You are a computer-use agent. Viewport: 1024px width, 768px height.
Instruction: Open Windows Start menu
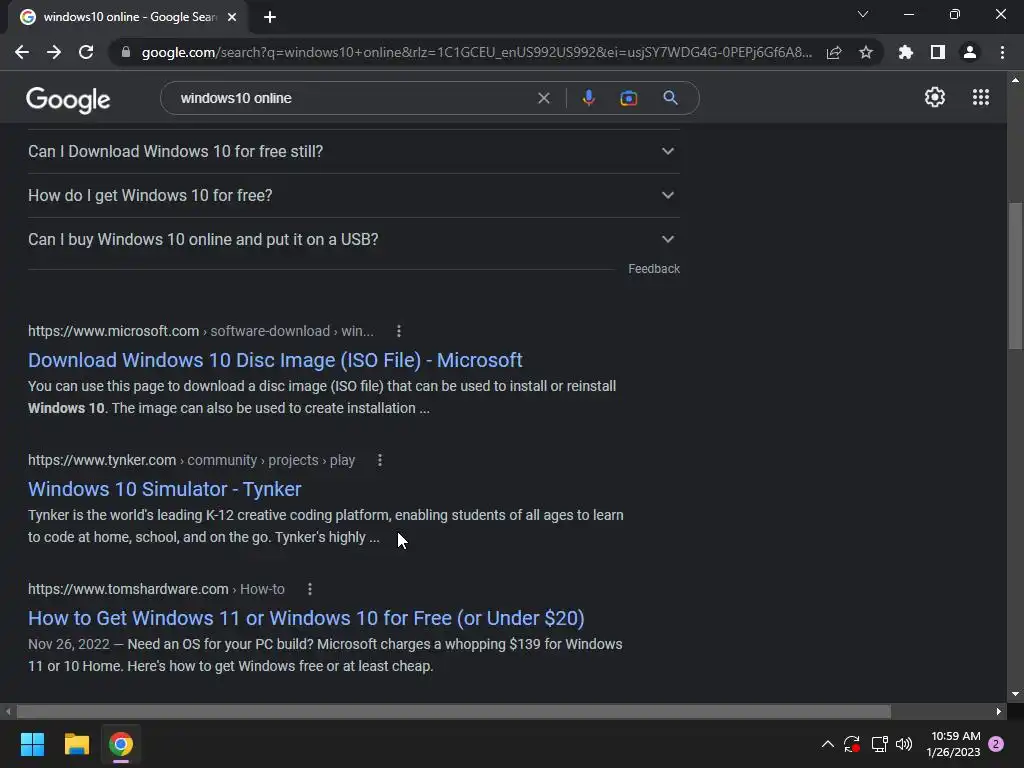pos(32,744)
